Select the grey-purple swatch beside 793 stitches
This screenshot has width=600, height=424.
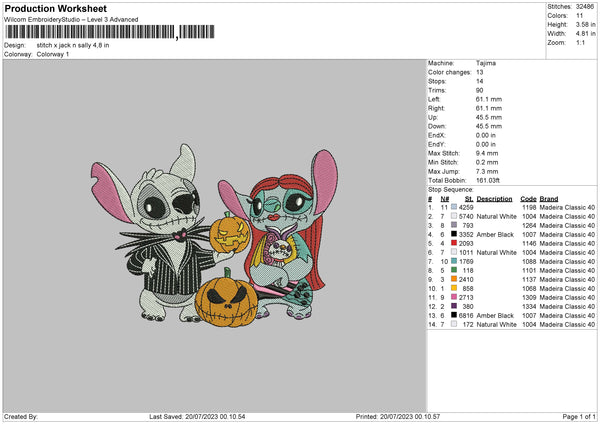click(x=454, y=225)
